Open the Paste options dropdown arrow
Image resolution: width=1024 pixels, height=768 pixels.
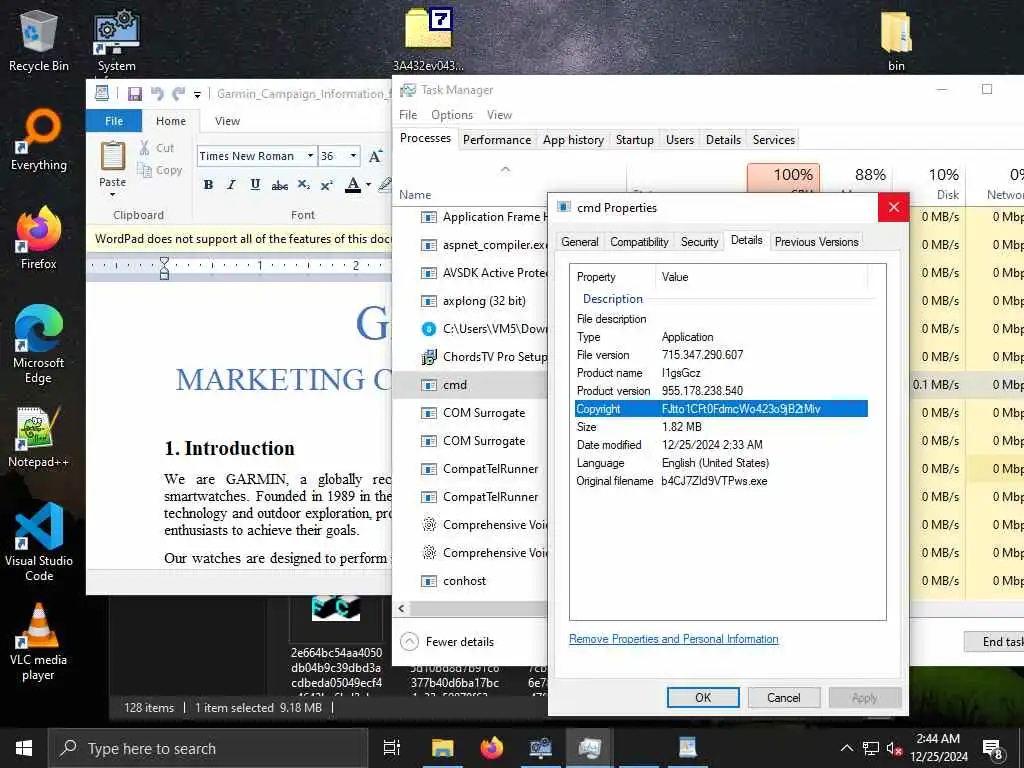tap(112, 195)
